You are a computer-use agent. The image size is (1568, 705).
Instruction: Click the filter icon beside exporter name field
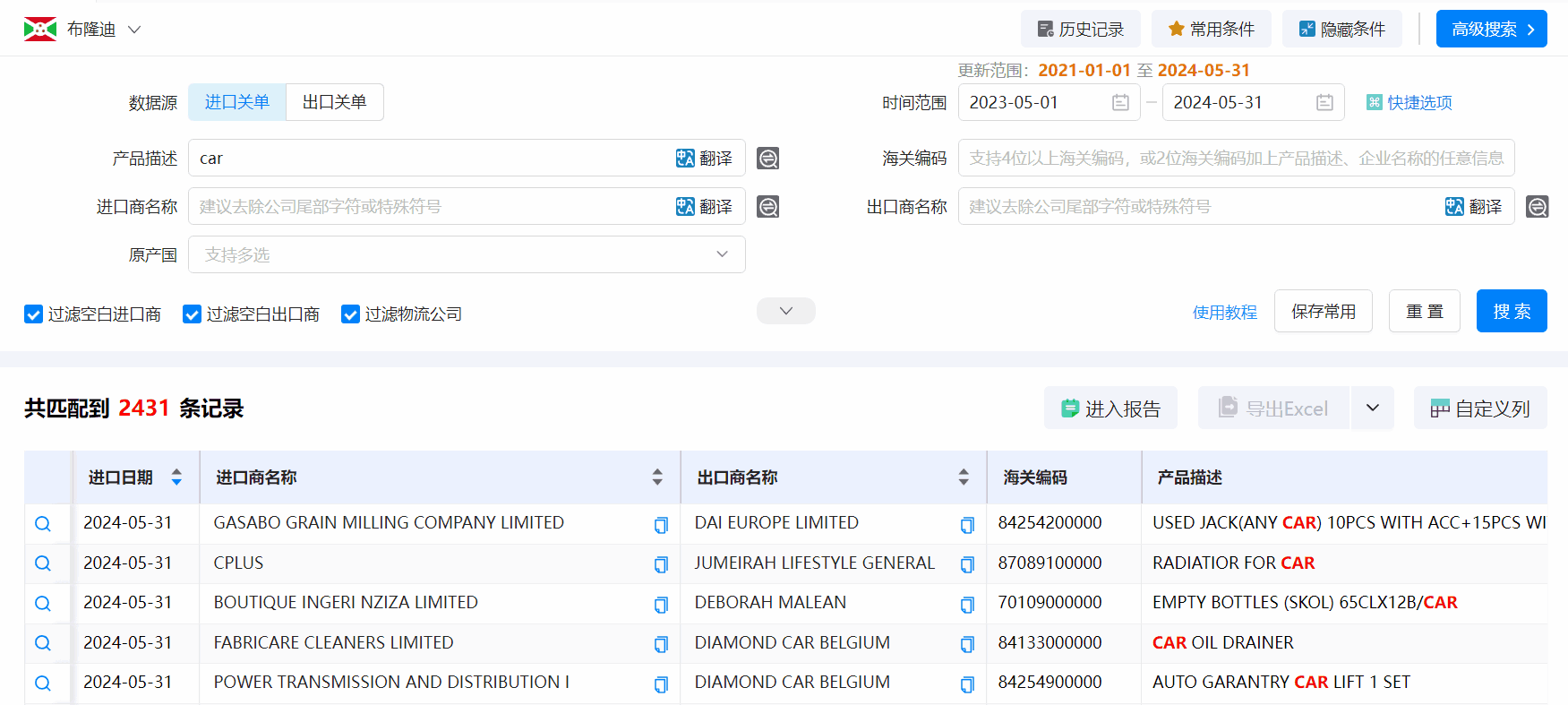point(1537,207)
